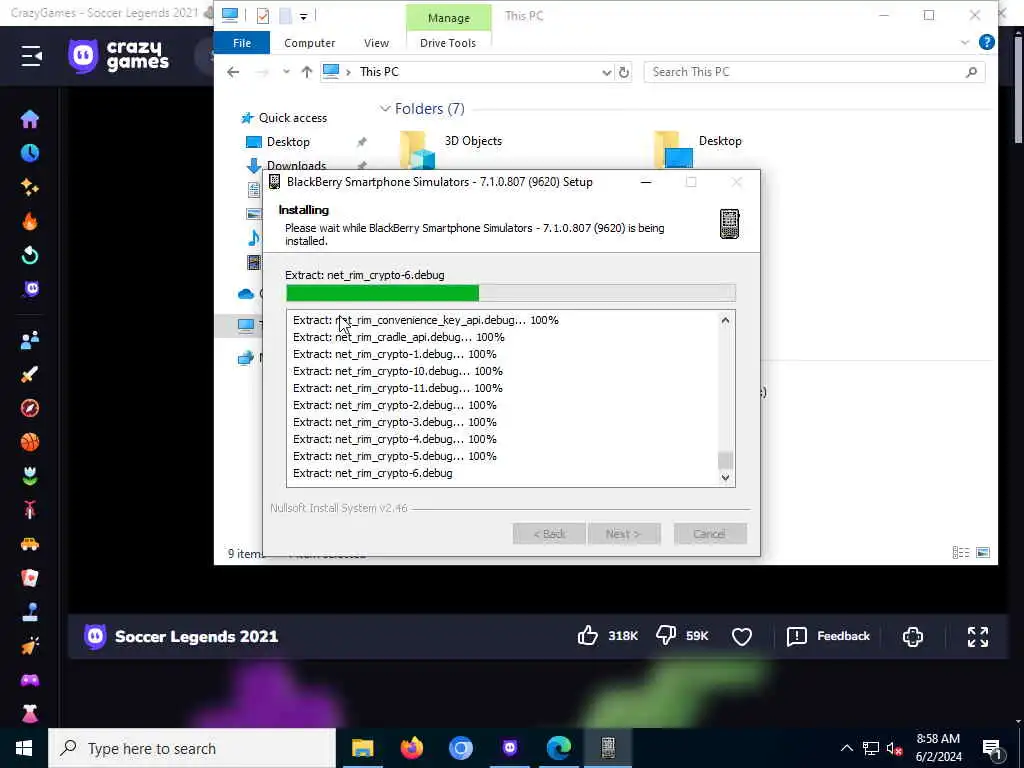Open the Basketball category icon in sidebar
The image size is (1024, 768).
click(29, 442)
